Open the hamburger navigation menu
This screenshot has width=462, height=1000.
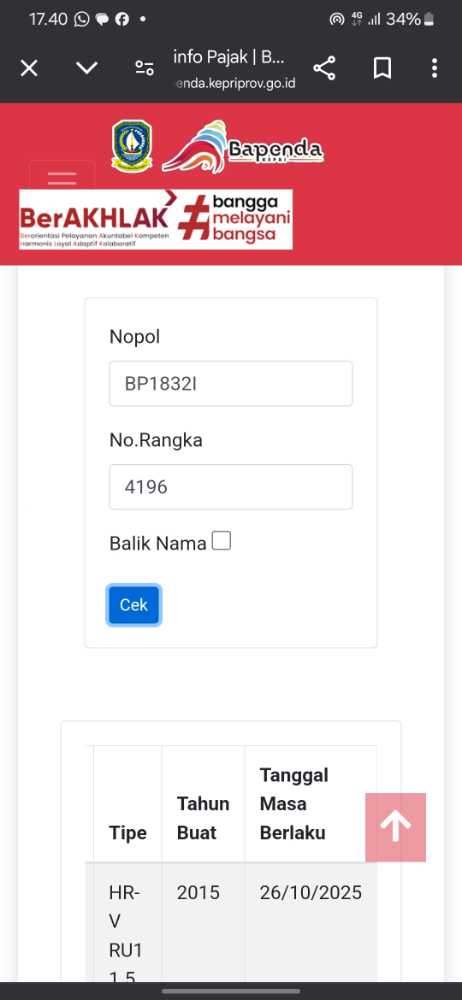coord(62,175)
